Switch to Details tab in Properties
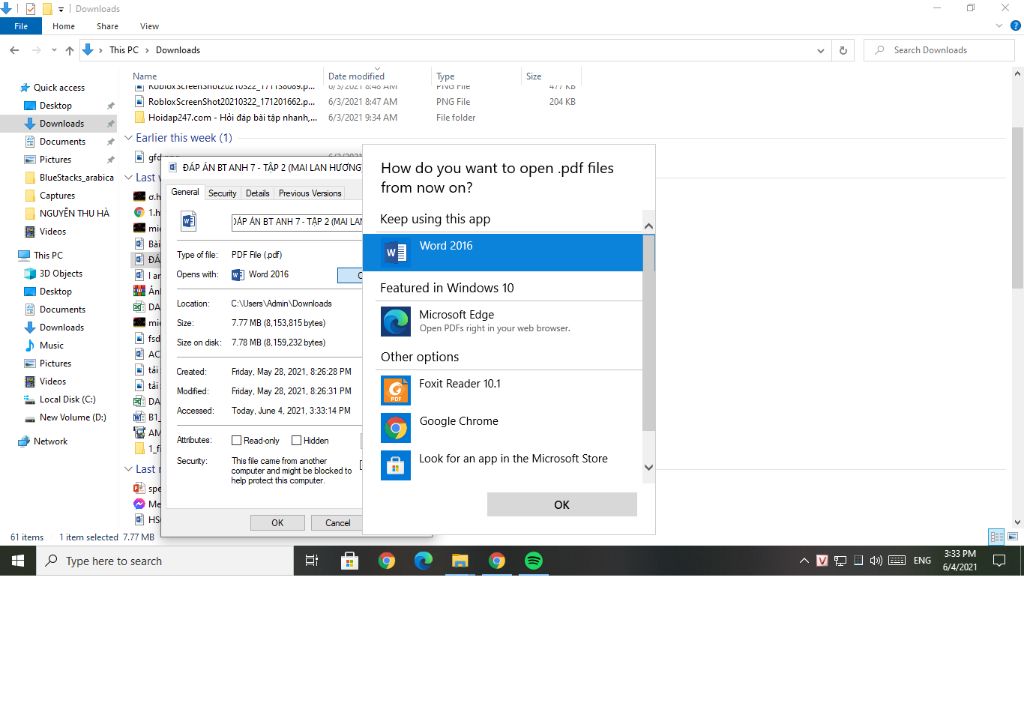Image resolution: width=1024 pixels, height=709 pixels. [257, 193]
